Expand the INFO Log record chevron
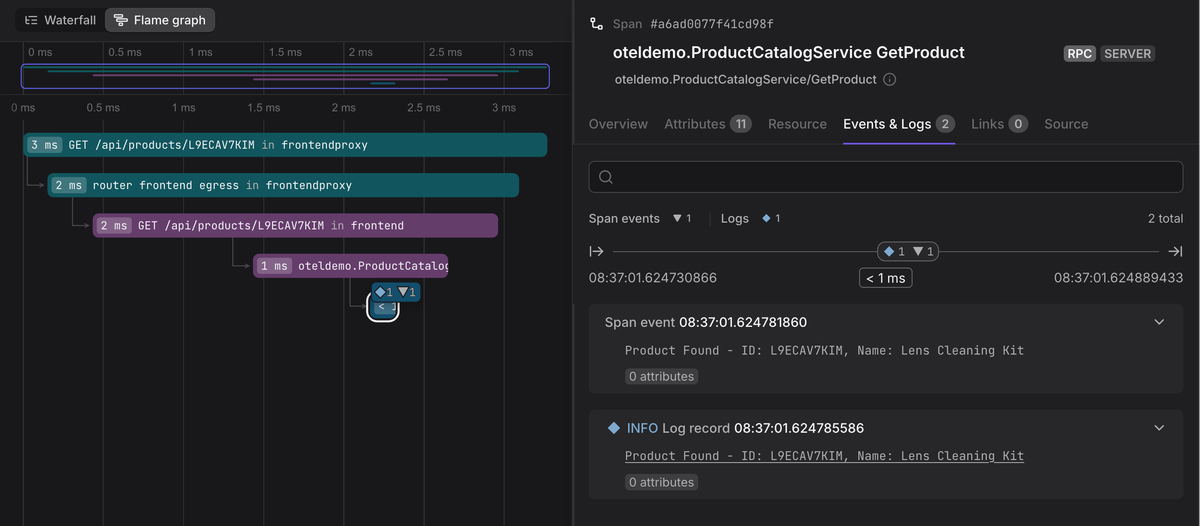This screenshot has height=526, width=1200. (x=1159, y=428)
